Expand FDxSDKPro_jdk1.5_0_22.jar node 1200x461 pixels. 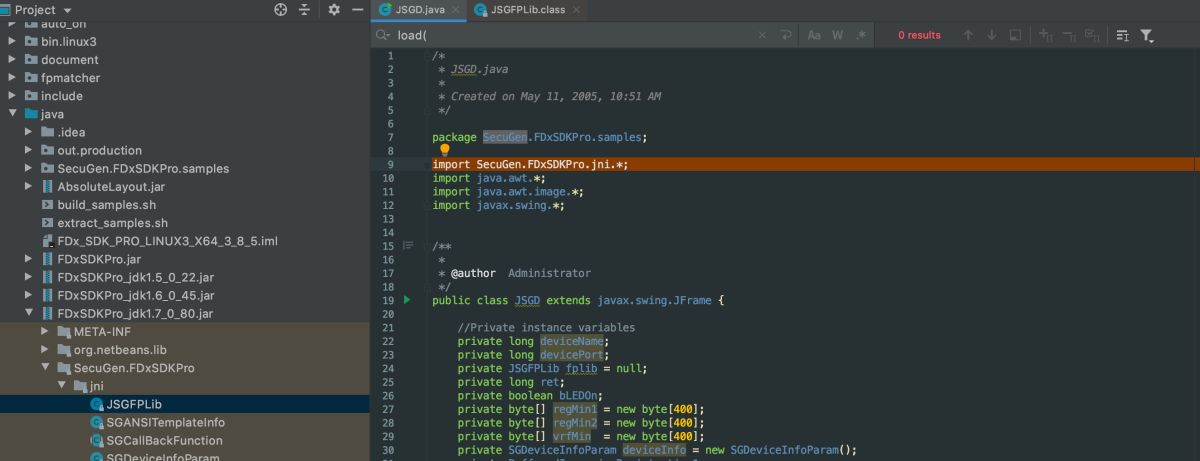coord(28,277)
